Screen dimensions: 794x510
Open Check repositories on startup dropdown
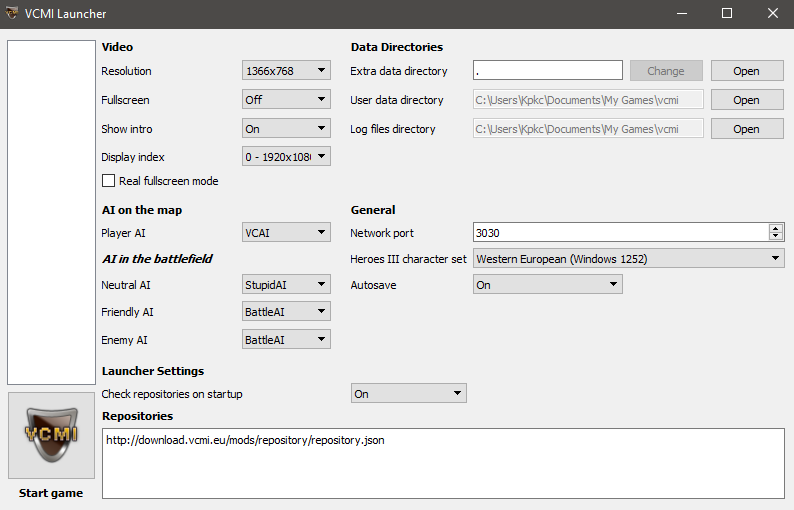pyautogui.click(x=408, y=394)
